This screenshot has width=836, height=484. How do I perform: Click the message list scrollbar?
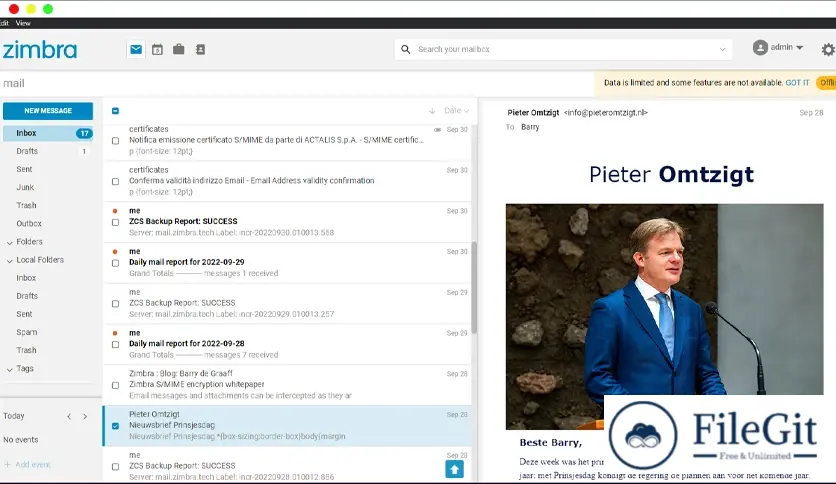(x=474, y=287)
